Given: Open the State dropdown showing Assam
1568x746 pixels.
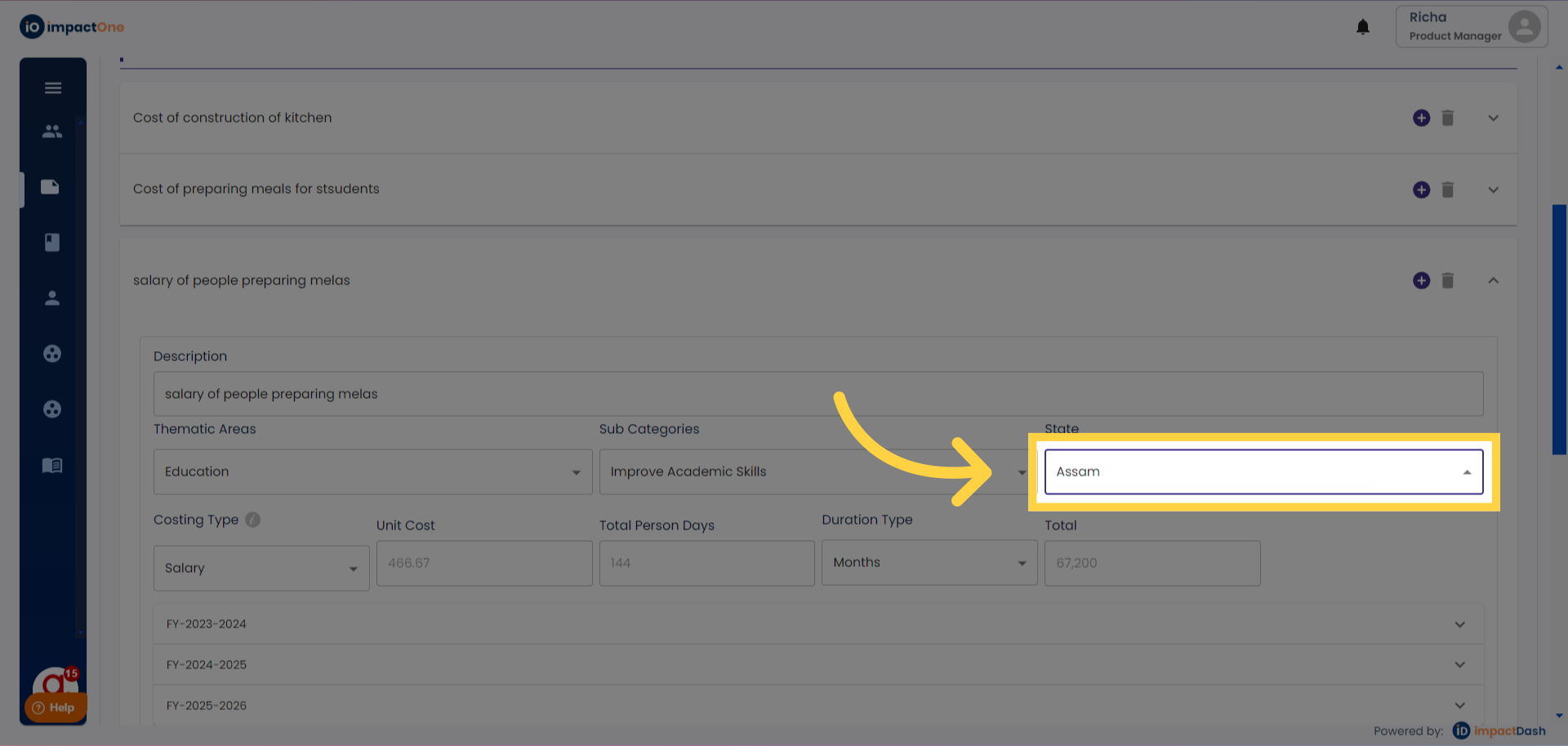Looking at the screenshot, I should coord(1263,471).
